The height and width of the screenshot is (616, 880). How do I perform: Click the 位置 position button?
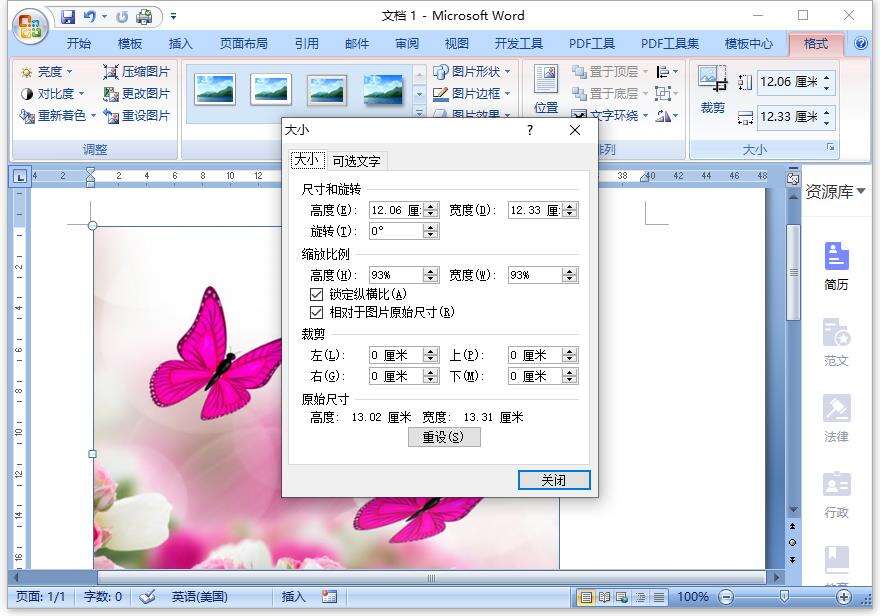pos(546,89)
